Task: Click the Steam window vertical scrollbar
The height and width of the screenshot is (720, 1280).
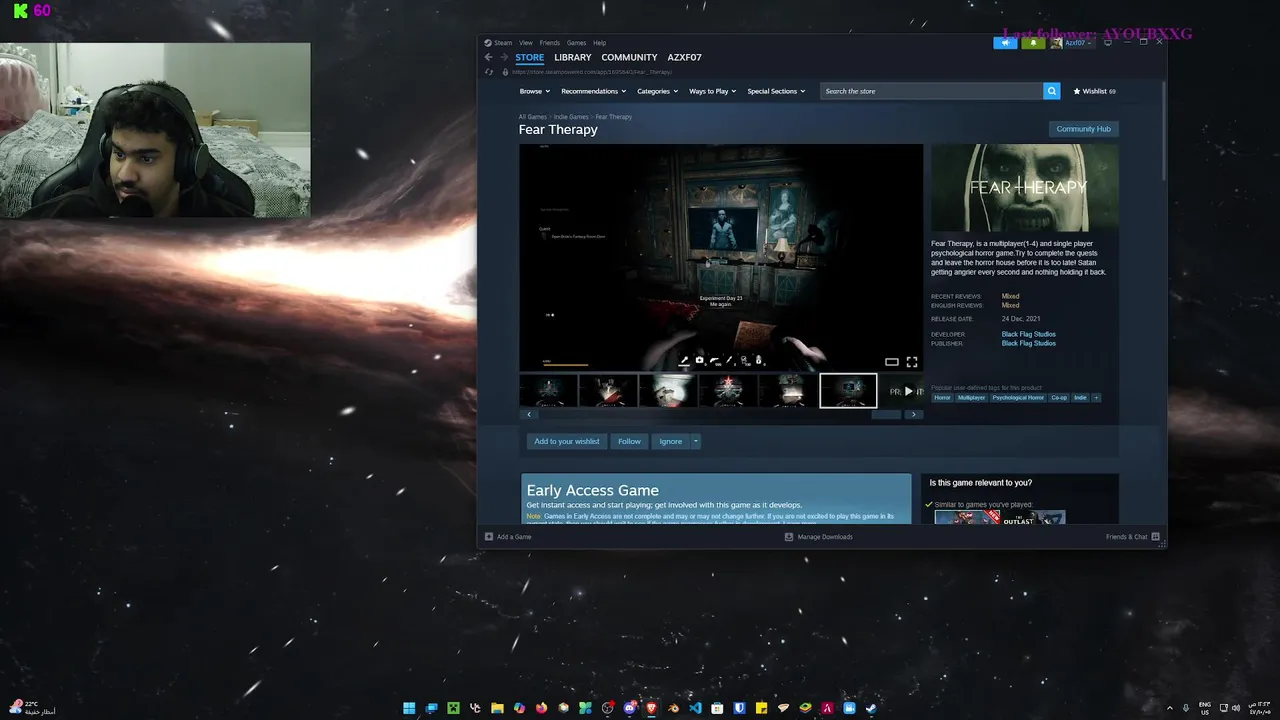Action: [1164, 130]
